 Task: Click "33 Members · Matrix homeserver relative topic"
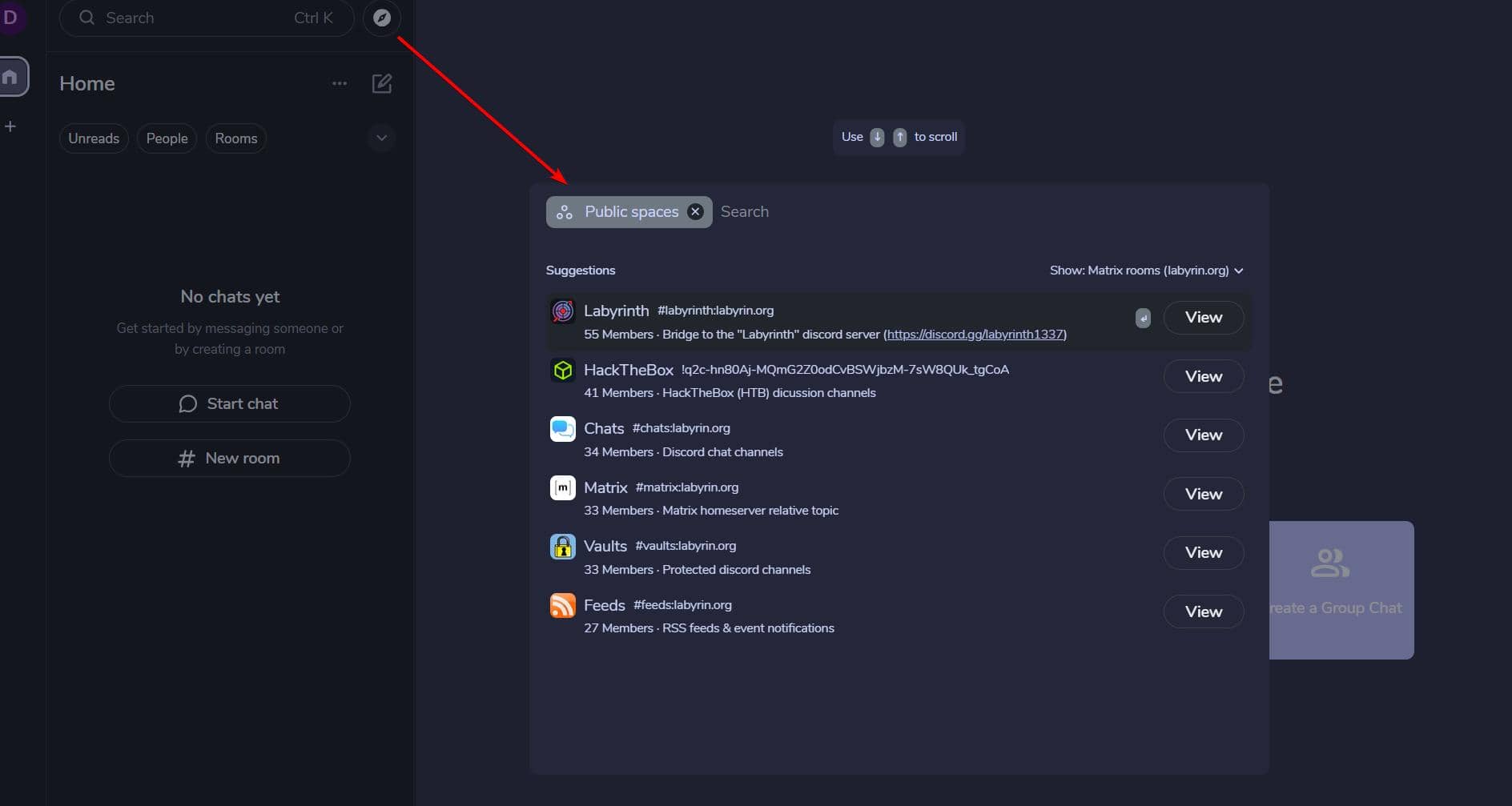click(711, 511)
